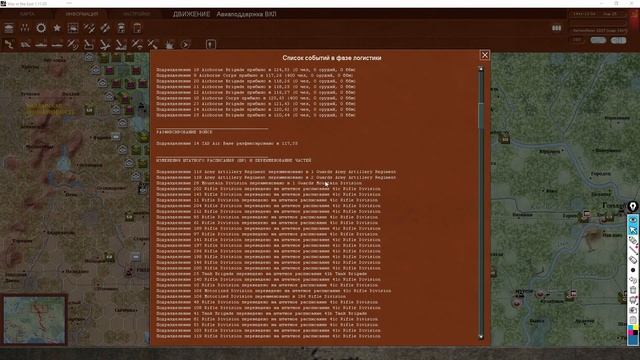Click the ДВИЖЕНИЕ mode label

tap(191, 14)
